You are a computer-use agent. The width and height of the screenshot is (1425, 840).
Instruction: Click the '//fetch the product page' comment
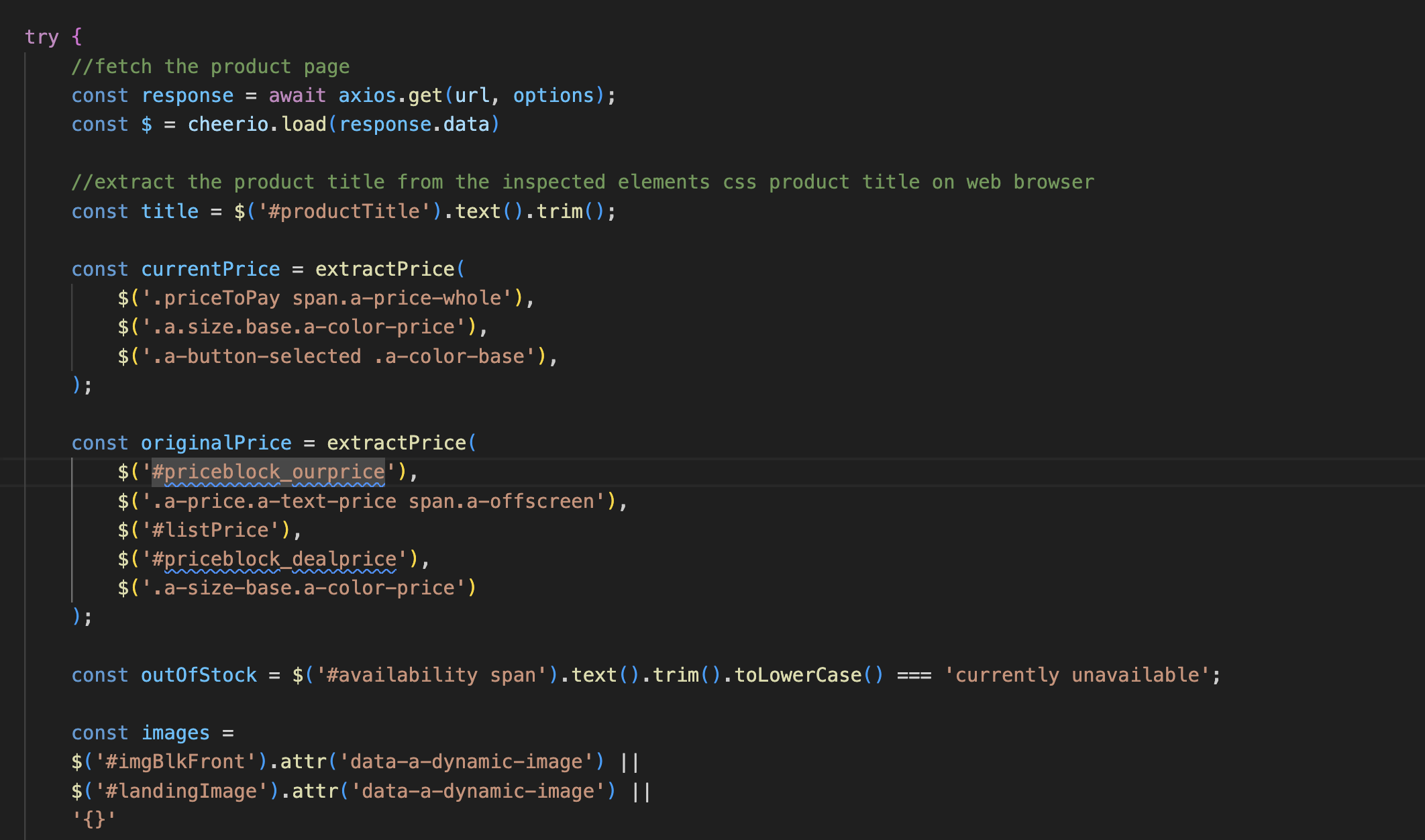pos(211,66)
